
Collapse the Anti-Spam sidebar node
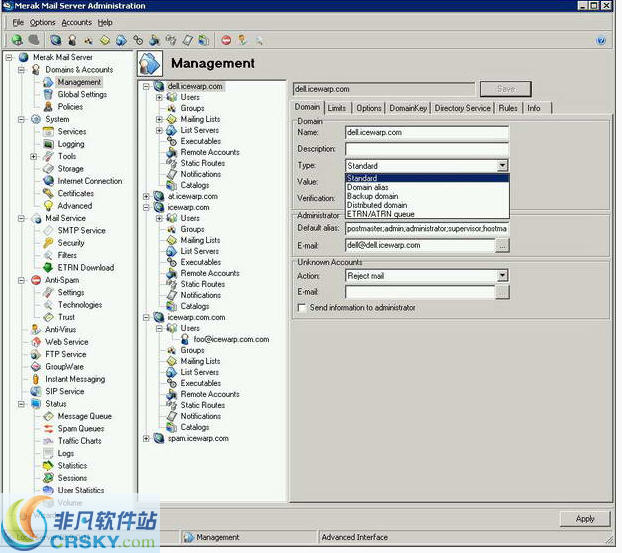click(x=21, y=280)
